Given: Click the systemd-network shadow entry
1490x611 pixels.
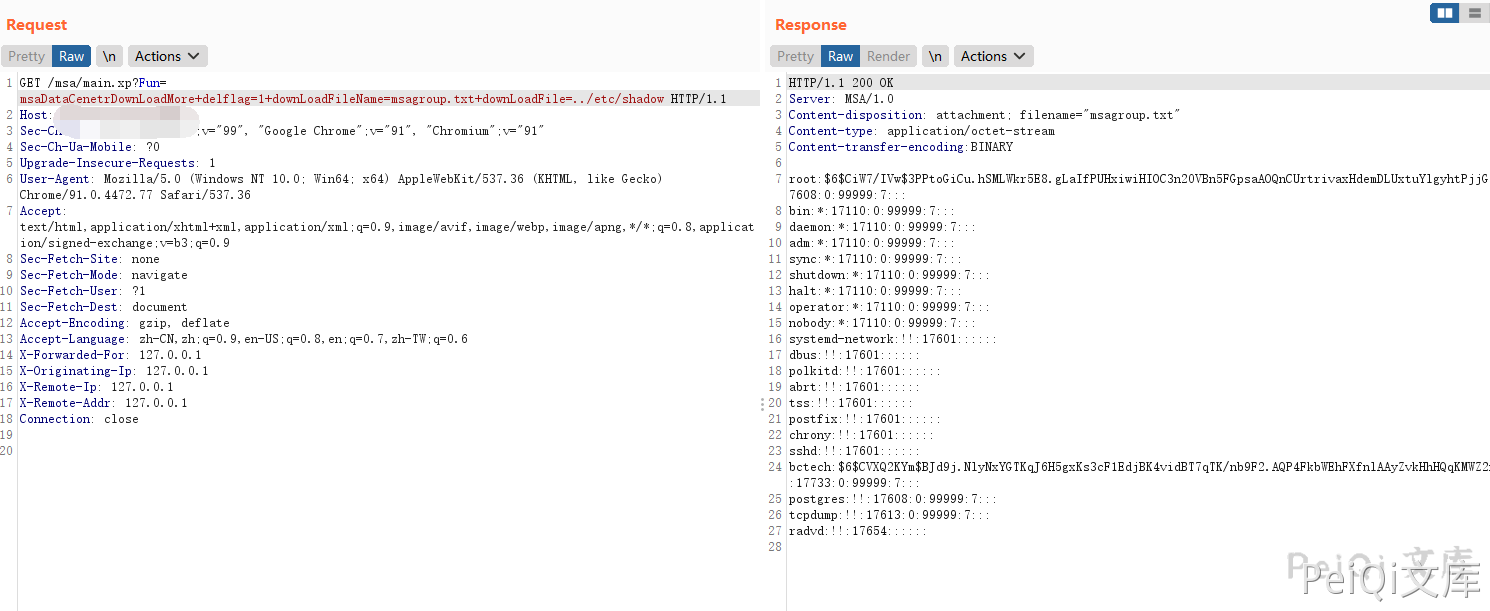Looking at the screenshot, I should 893,339.
